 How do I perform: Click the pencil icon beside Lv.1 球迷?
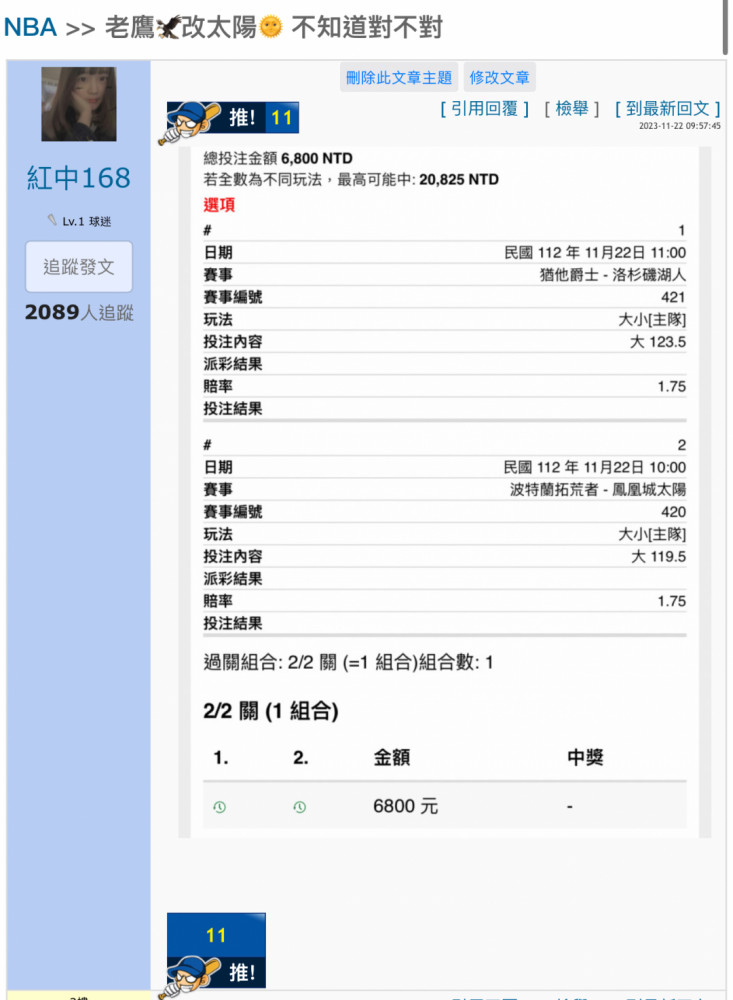click(52, 220)
